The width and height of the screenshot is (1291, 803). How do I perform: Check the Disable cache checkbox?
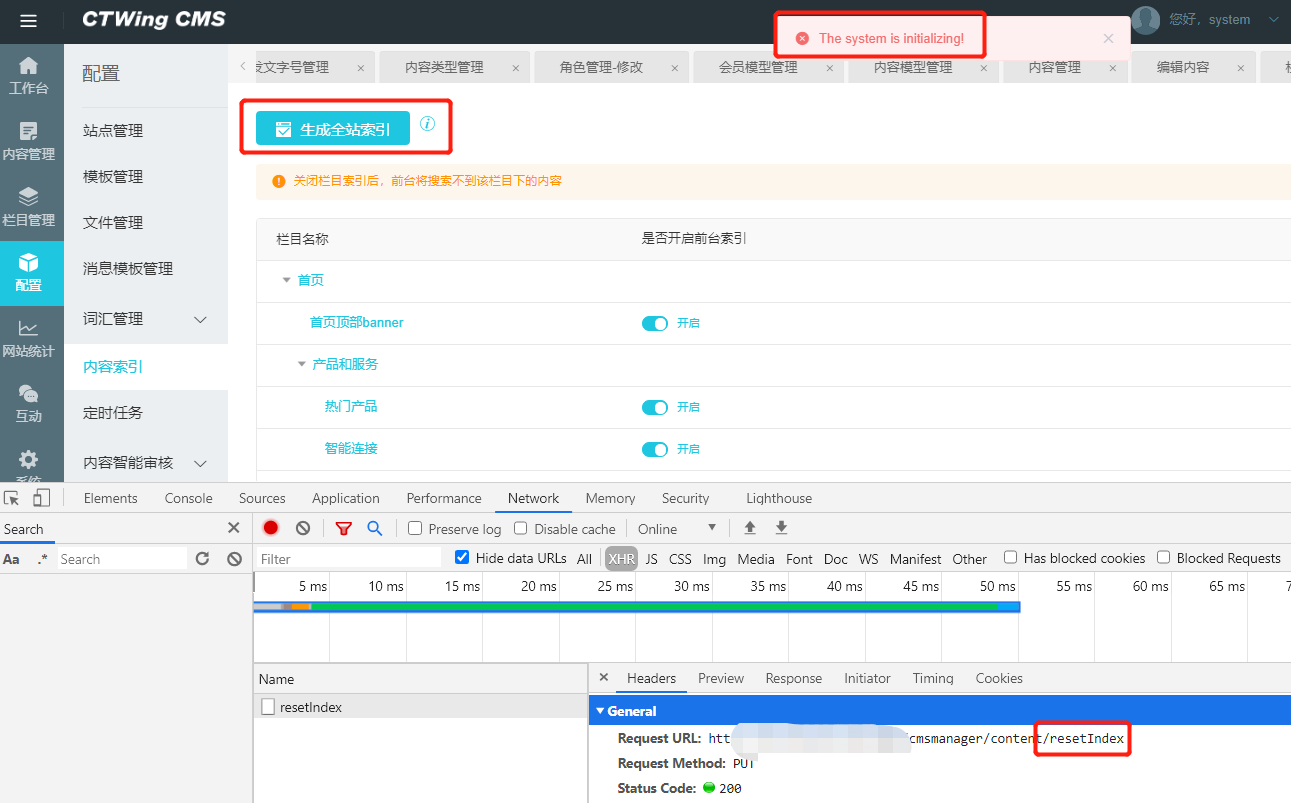coord(521,528)
